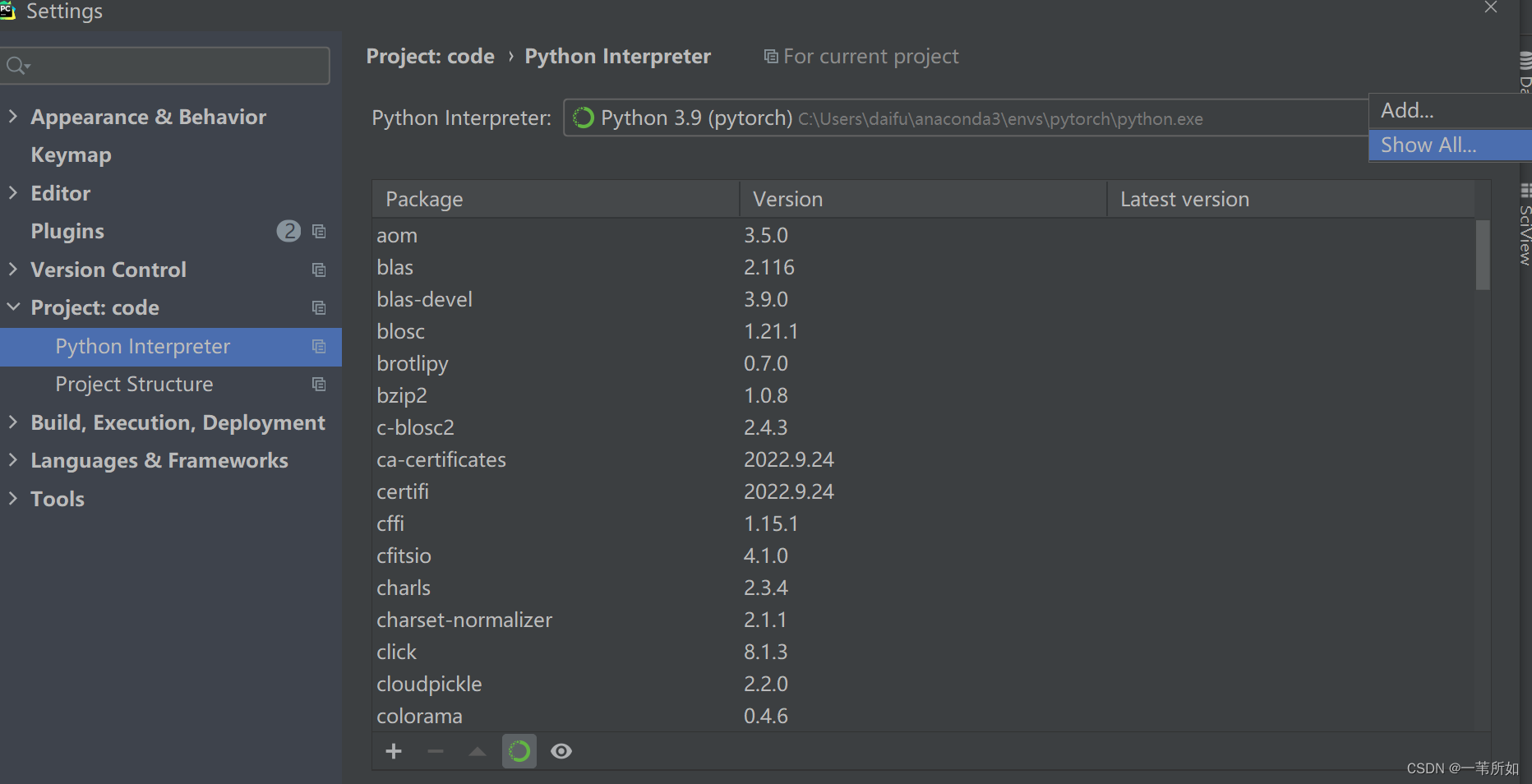This screenshot has width=1532, height=784.
Task: Select the certifi package row
Action: pos(924,491)
